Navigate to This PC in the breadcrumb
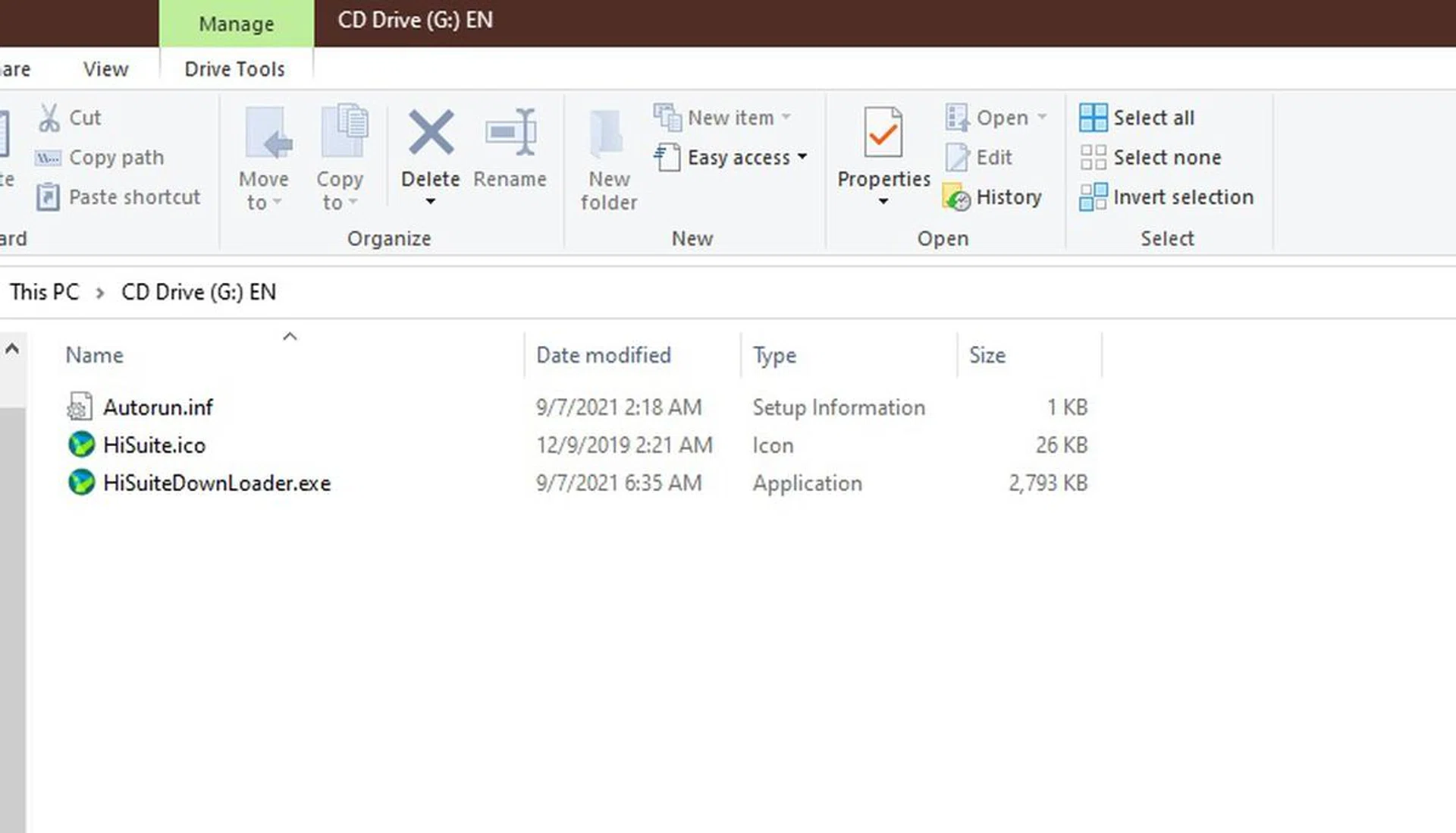The height and width of the screenshot is (833, 1456). pyautogui.click(x=44, y=292)
